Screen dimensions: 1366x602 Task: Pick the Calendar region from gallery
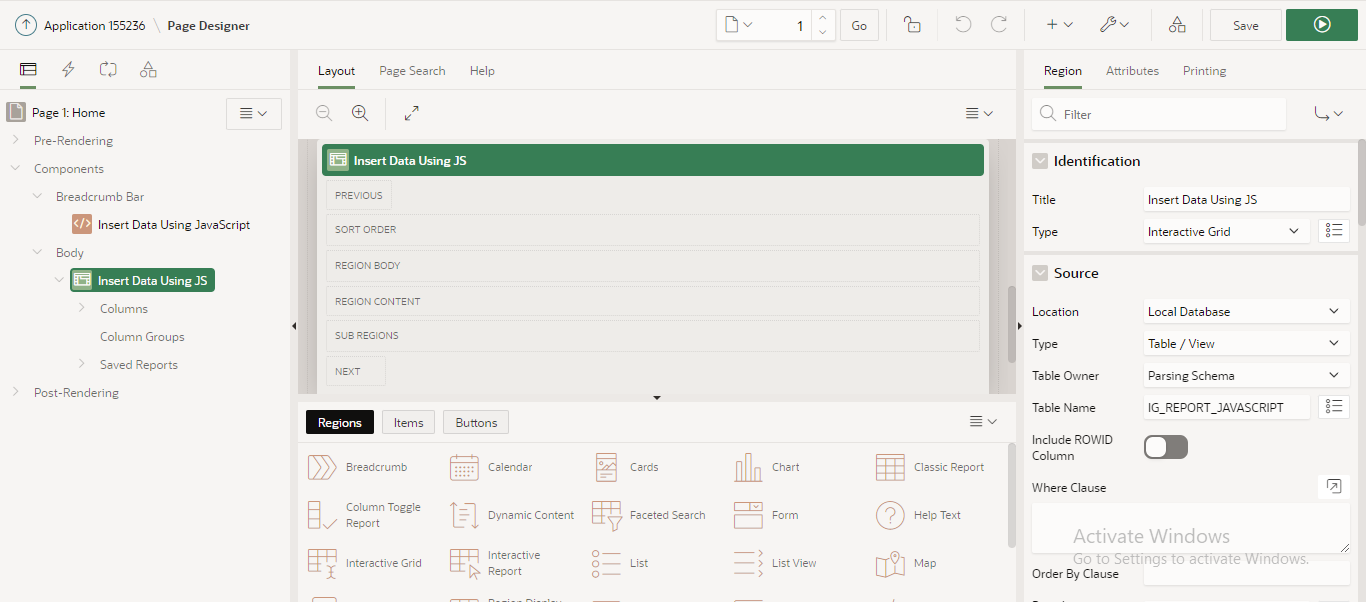coord(490,467)
